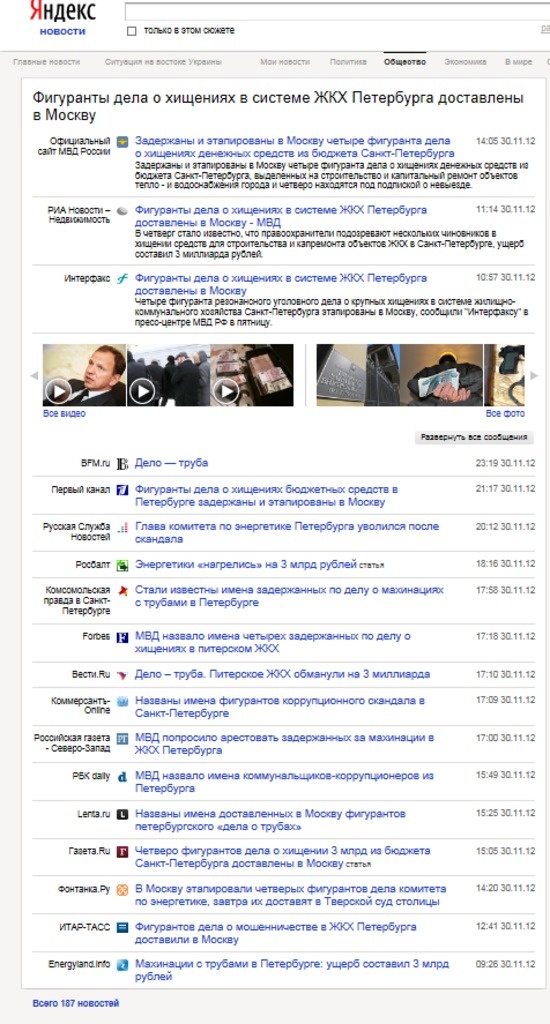Screen dimensions: 550x1024
Task: Switch to the Экономика tab
Action: [465, 62]
